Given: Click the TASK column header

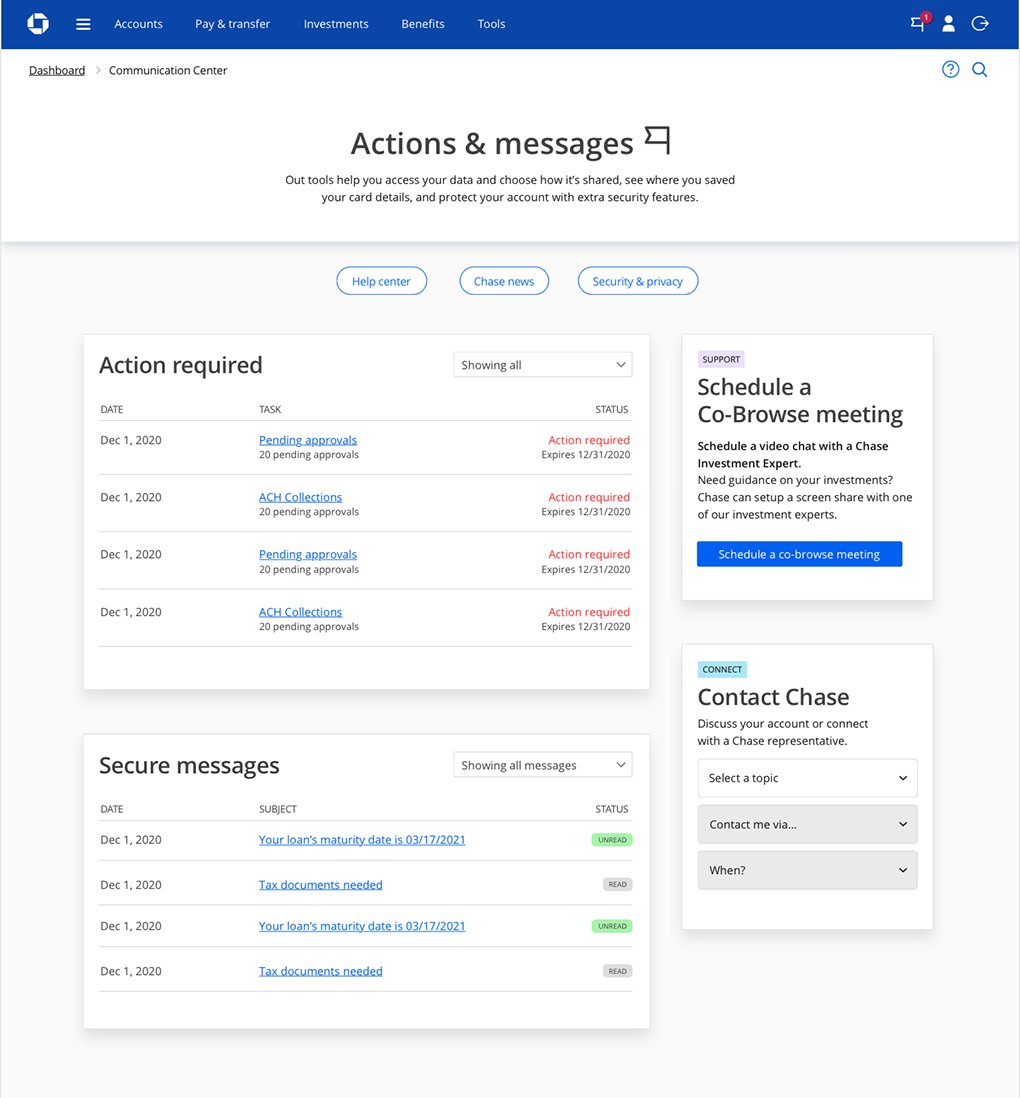Looking at the screenshot, I should pos(270,409).
